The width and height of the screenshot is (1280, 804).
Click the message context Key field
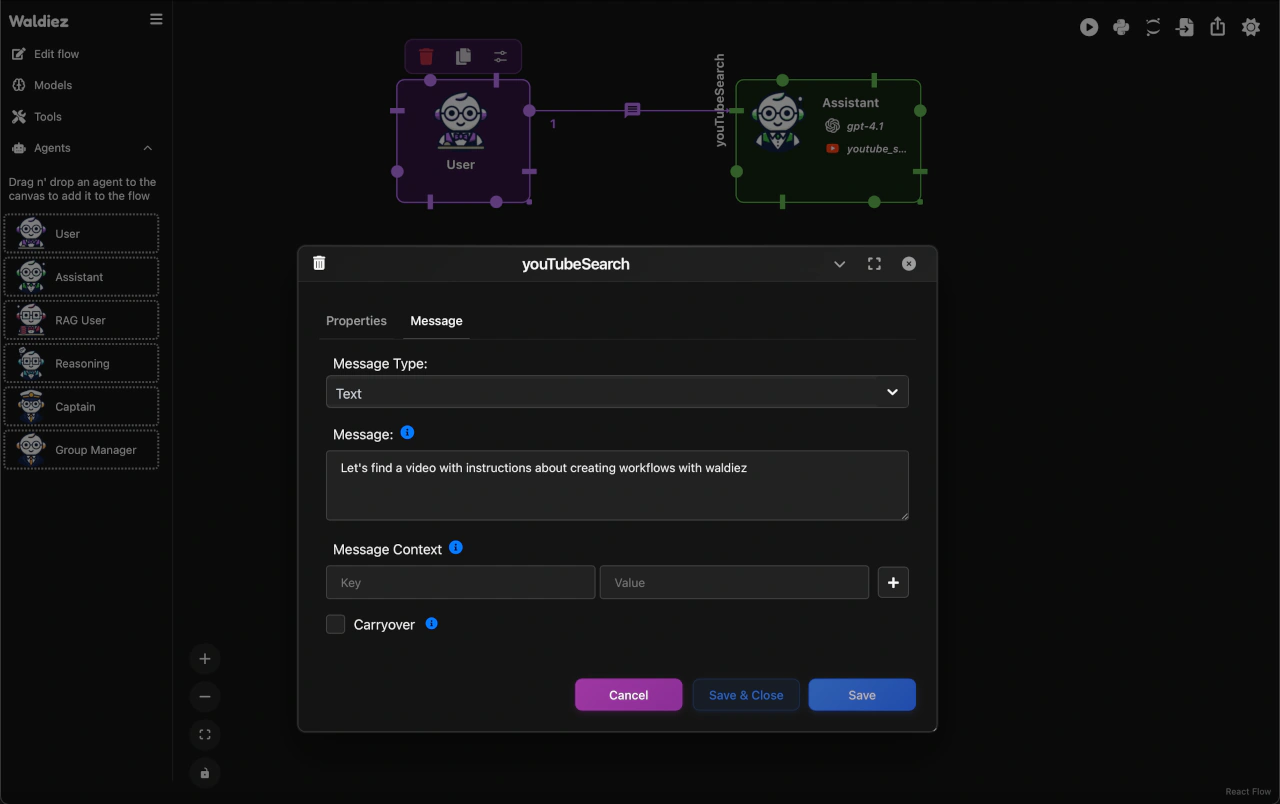point(460,582)
